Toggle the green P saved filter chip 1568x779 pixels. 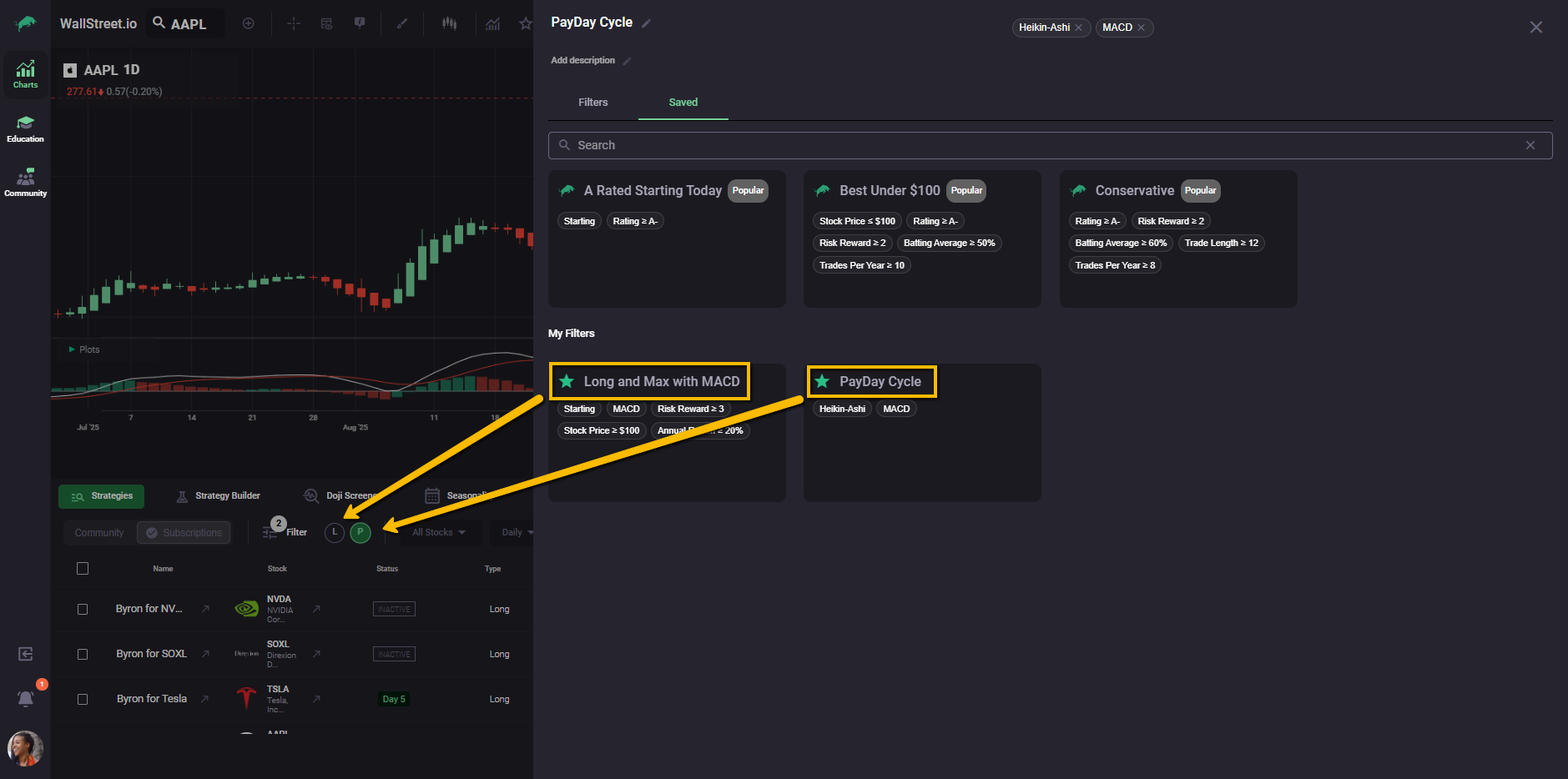click(360, 532)
